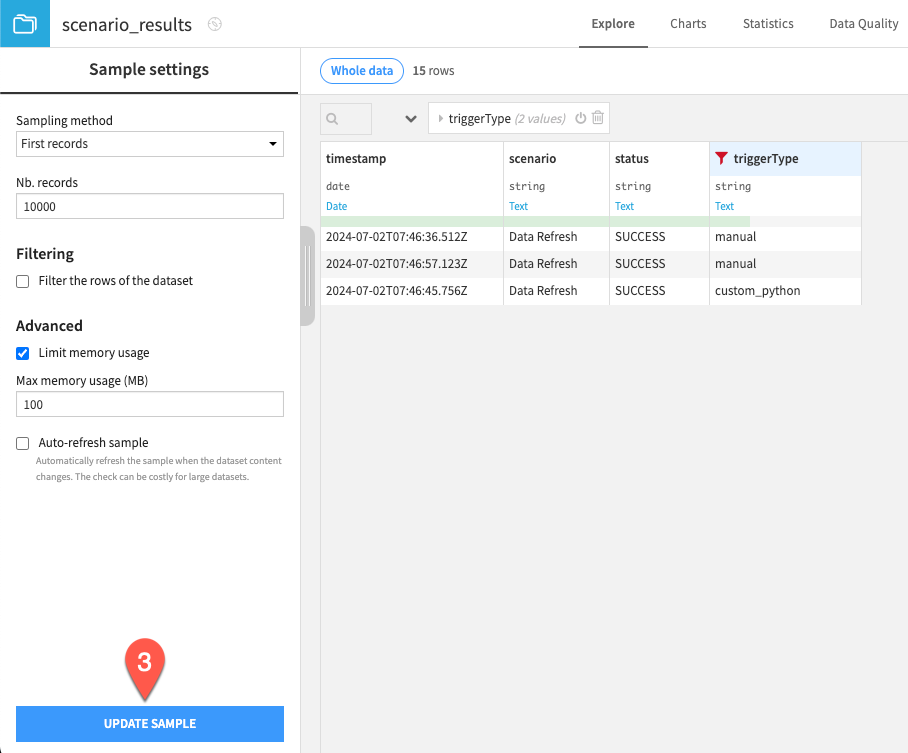Click the search magnifier in the filter bar
The height and width of the screenshot is (753, 908).
335,118
